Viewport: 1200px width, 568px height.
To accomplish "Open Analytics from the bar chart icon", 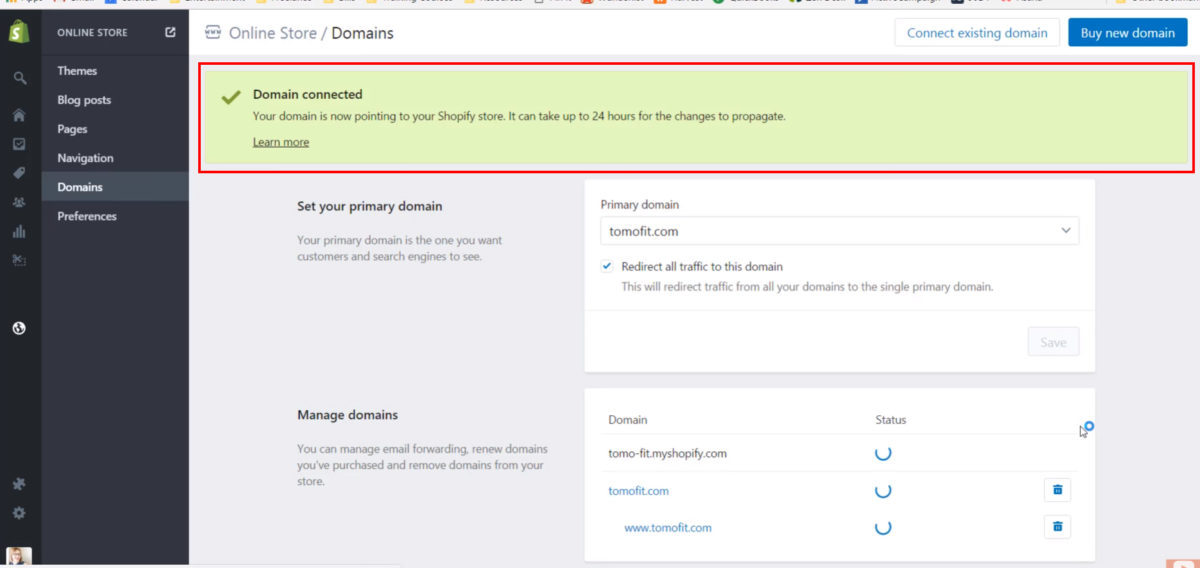I will pos(19,231).
